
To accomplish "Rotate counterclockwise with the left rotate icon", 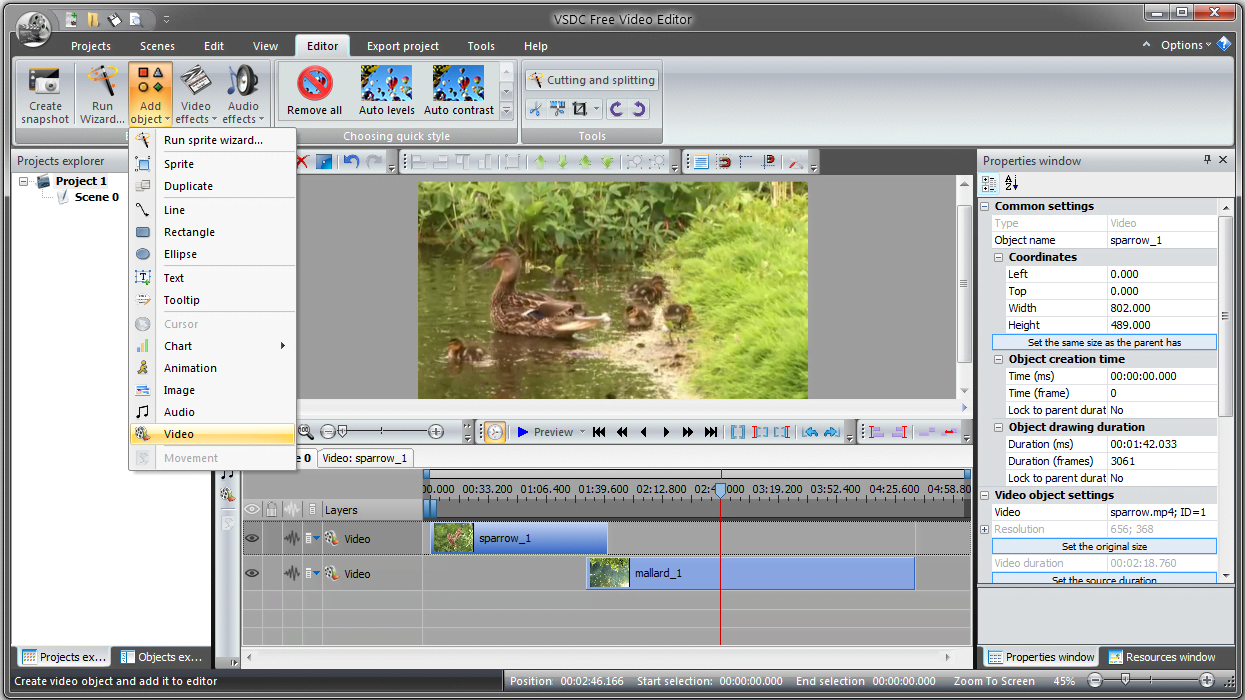I will coord(616,109).
